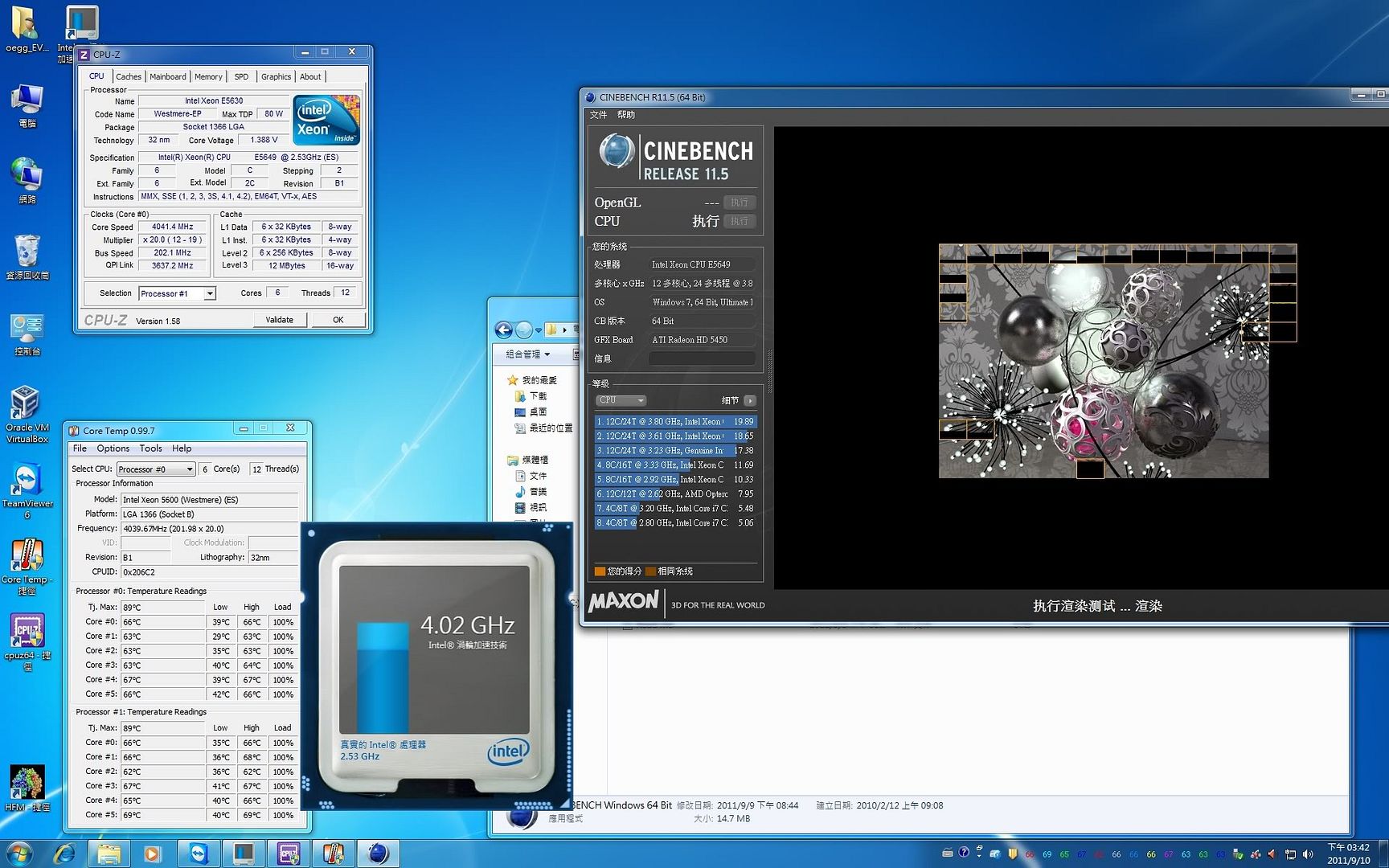The image size is (1389, 868).
Task: Open Core Temp Options menu
Action: click(x=113, y=448)
